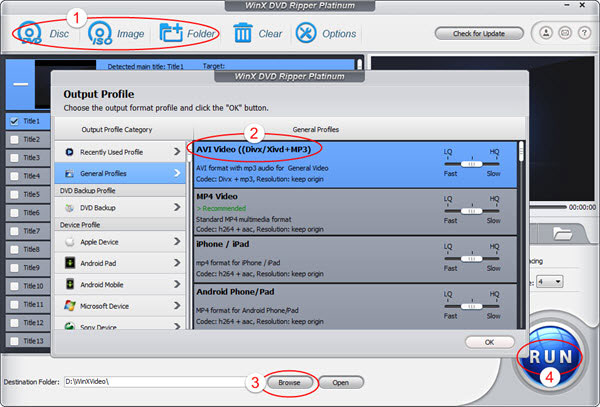Adjust the Android Phone/Pad quality slider

click(x=471, y=306)
